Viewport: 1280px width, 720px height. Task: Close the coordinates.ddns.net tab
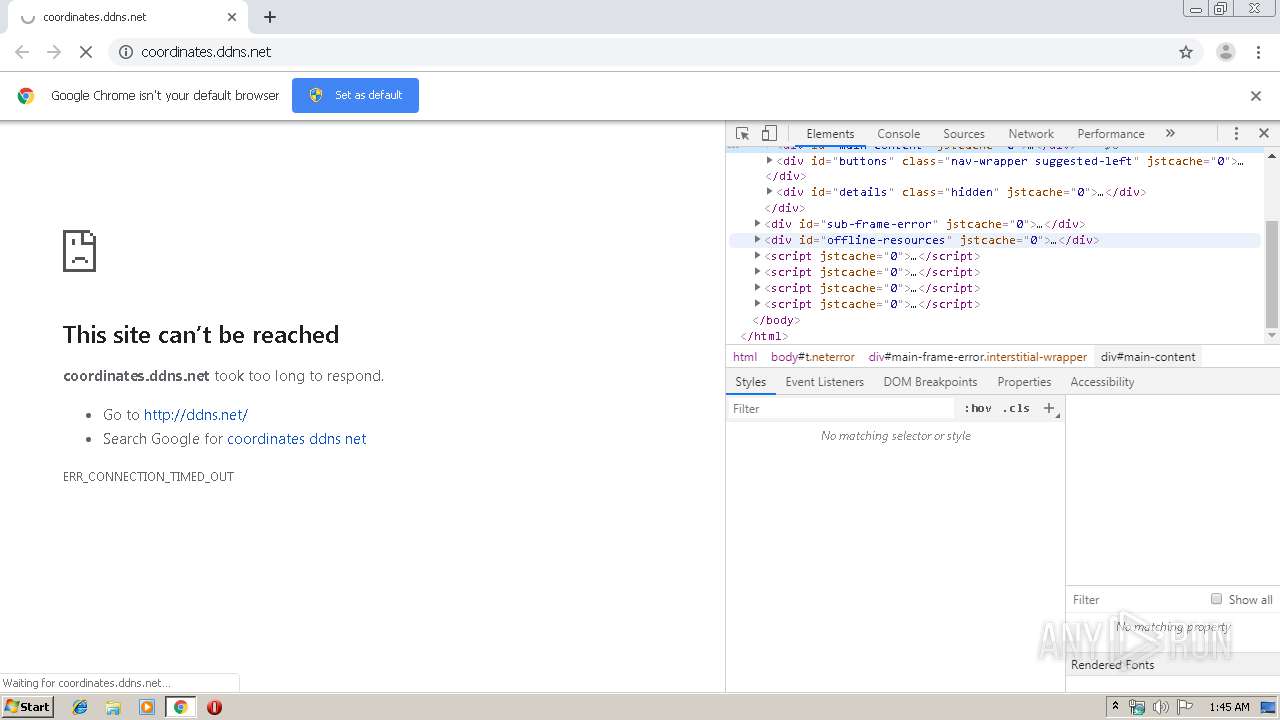point(232,17)
